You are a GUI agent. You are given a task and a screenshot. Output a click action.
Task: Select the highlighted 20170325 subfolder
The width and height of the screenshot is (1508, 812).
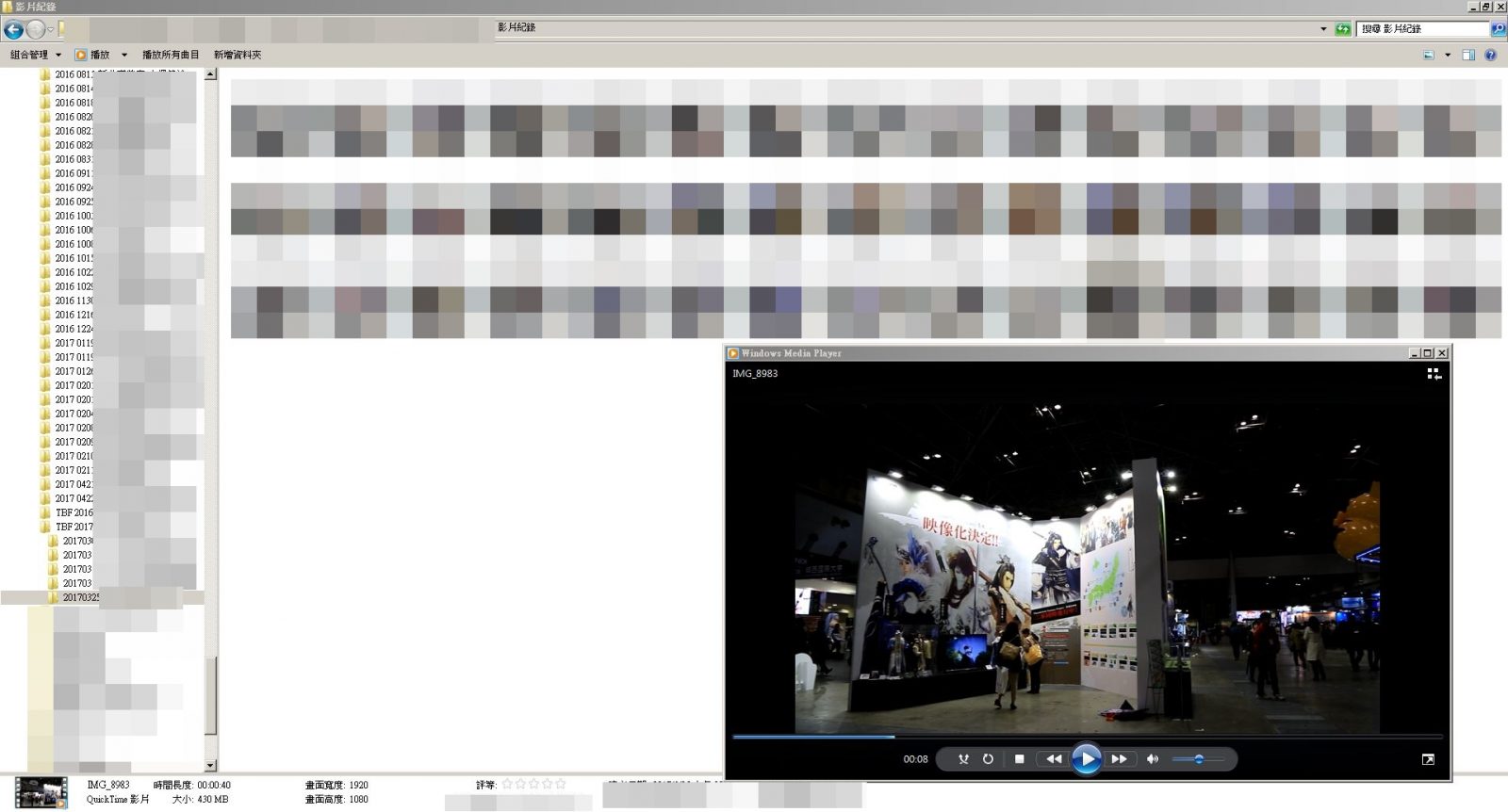[74, 597]
